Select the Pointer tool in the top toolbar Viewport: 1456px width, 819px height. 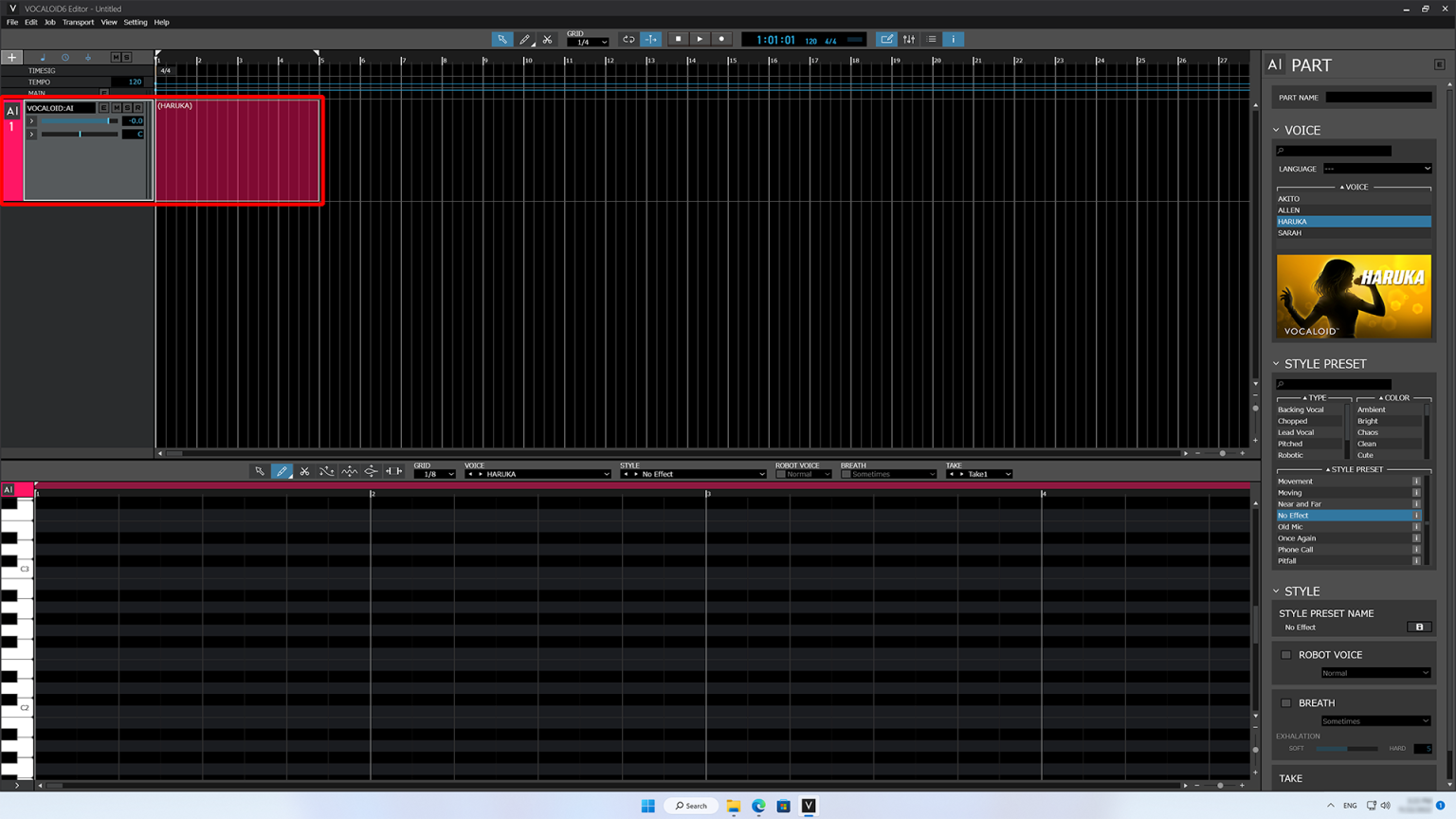[x=501, y=39]
